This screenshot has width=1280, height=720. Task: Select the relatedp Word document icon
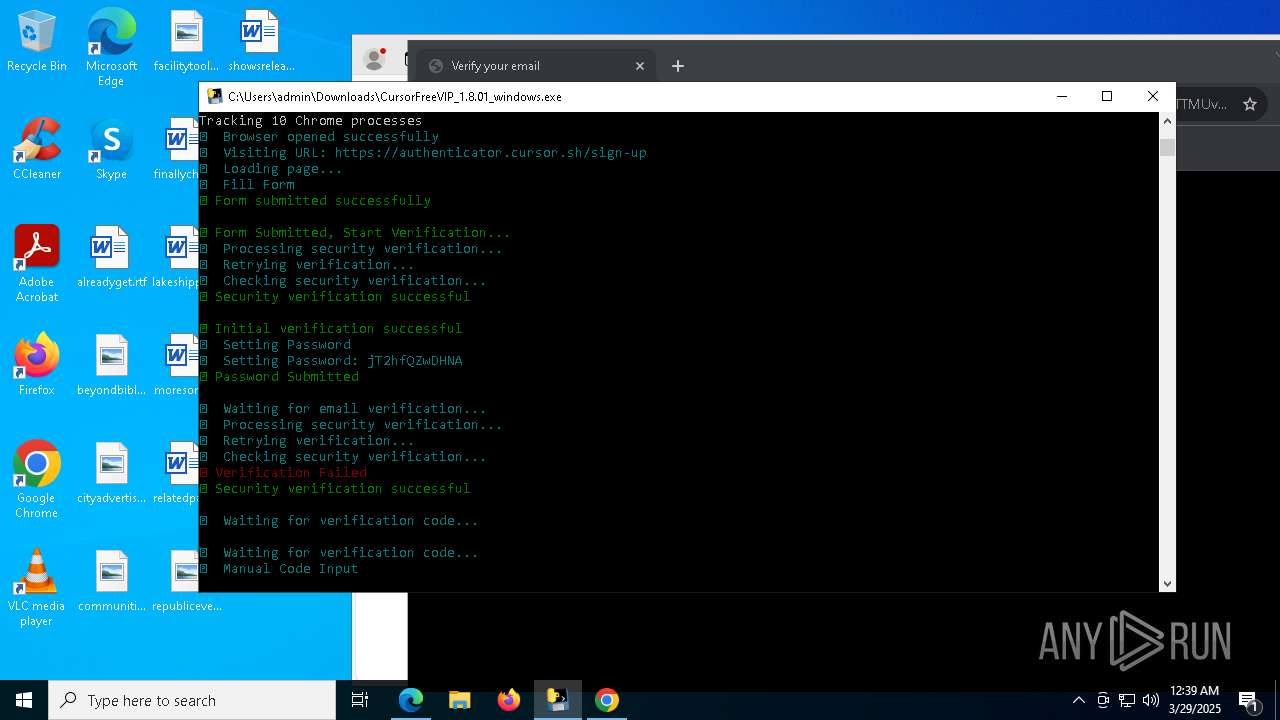click(176, 474)
